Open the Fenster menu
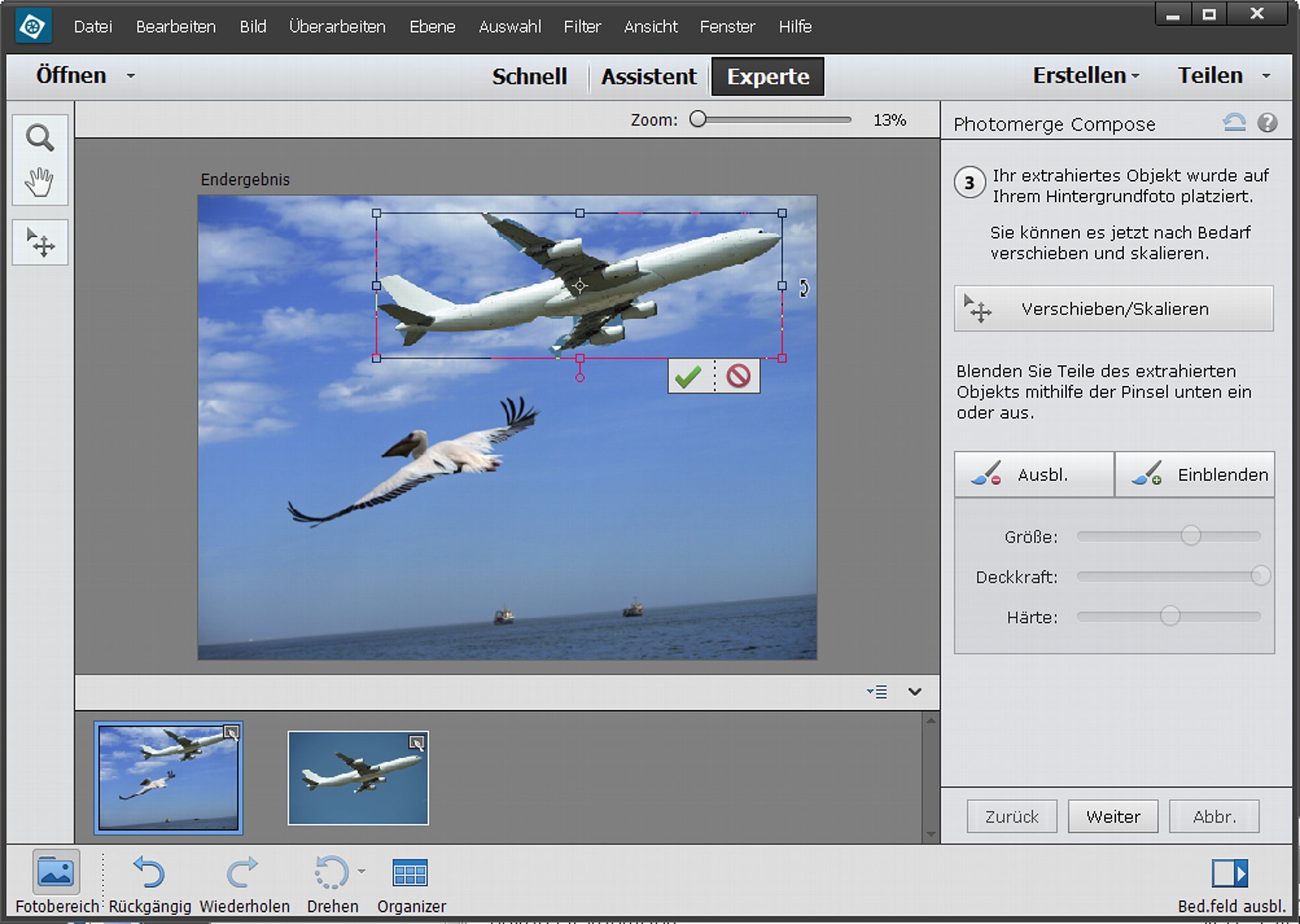 727,27
